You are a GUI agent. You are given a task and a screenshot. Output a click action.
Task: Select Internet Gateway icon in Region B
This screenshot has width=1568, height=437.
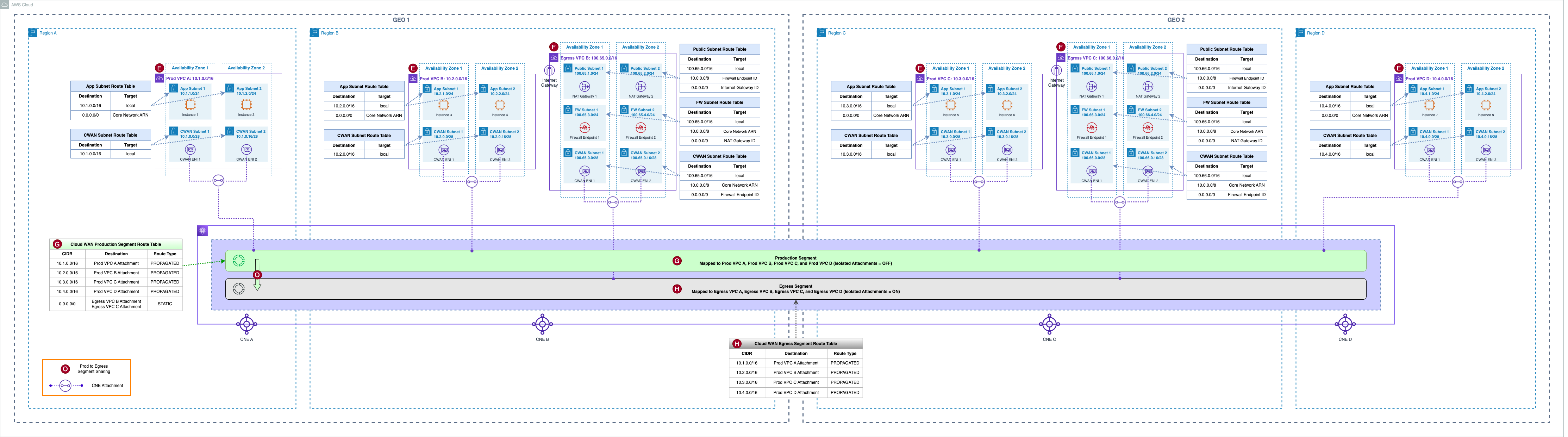(549, 70)
